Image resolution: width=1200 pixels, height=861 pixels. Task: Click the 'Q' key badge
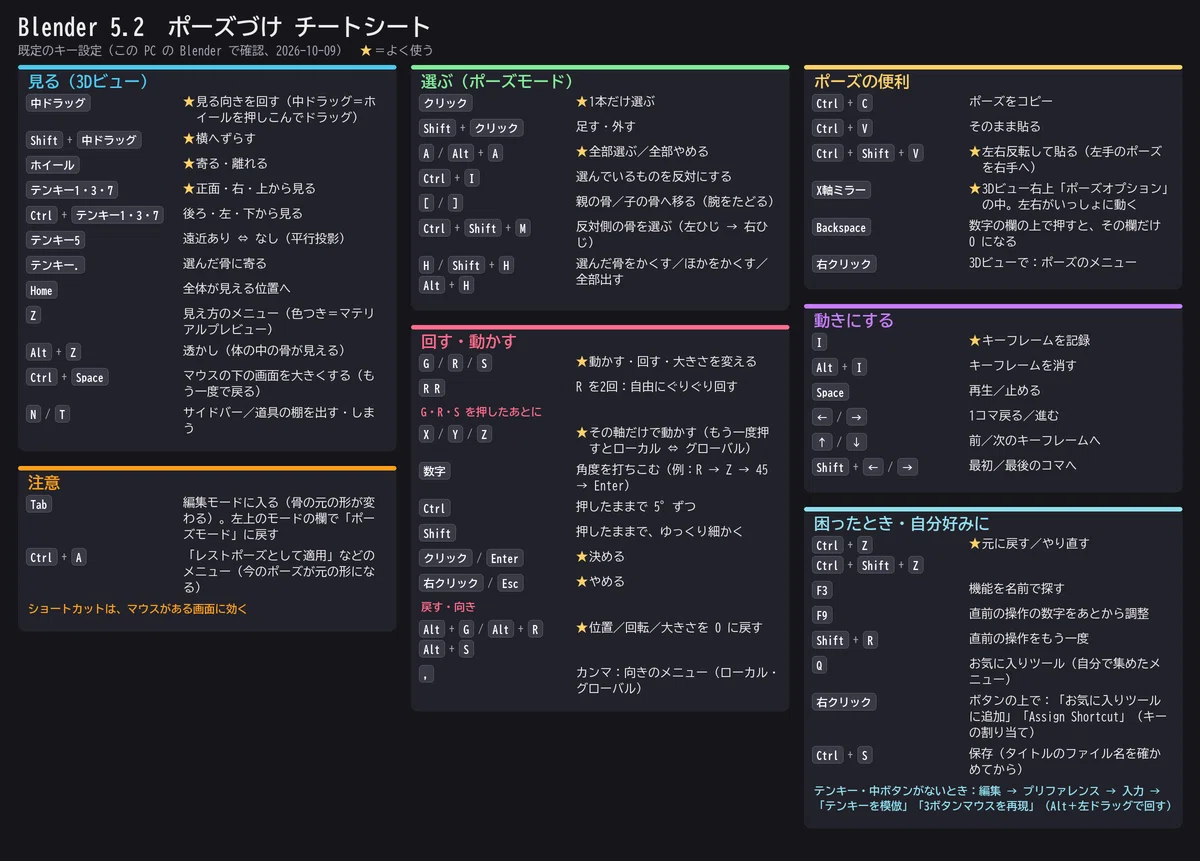[820, 665]
